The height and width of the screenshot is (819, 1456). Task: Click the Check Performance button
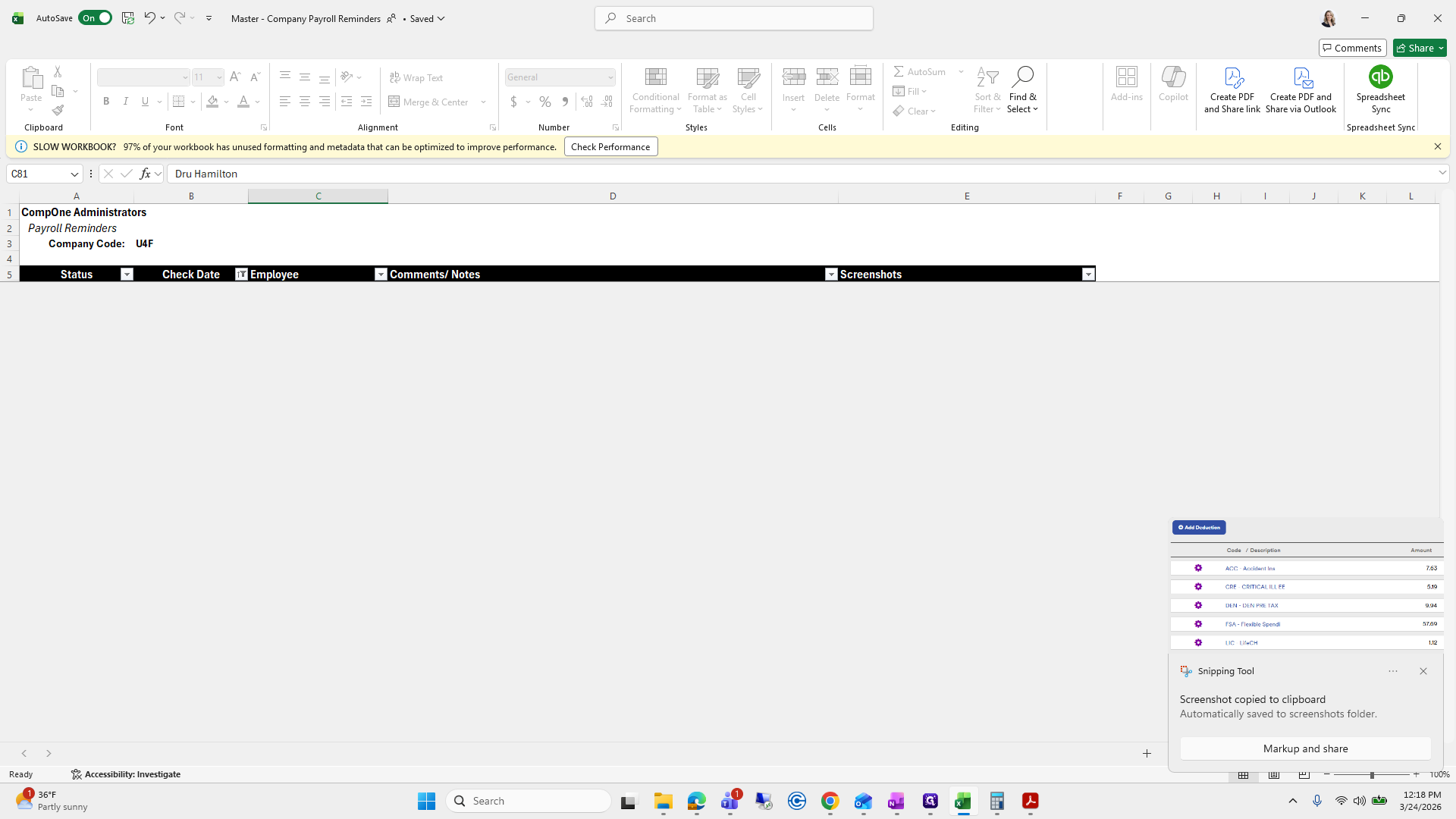click(610, 147)
